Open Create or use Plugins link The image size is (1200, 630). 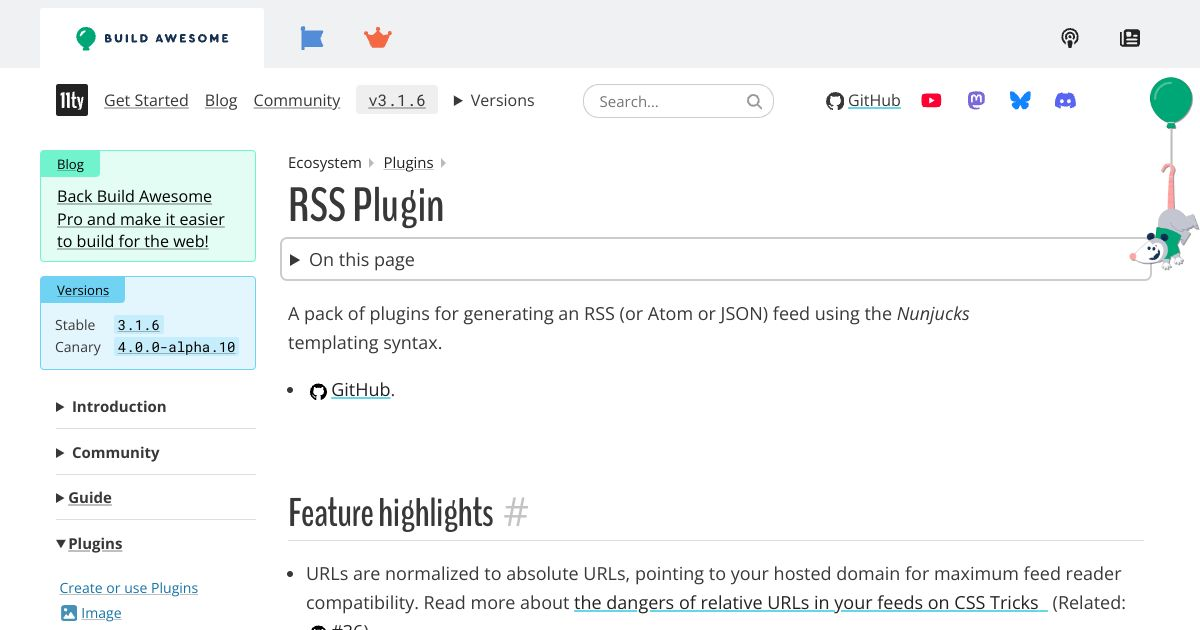(x=129, y=588)
